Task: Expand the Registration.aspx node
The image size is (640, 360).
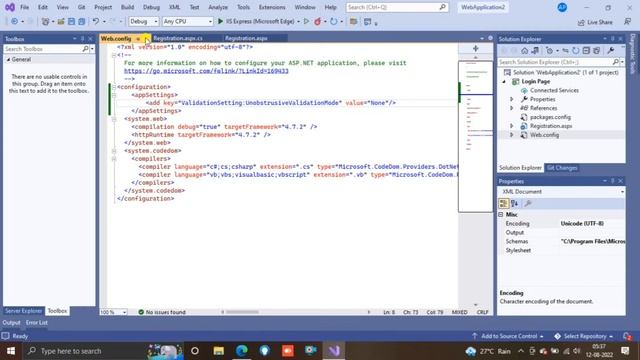Action: click(x=512, y=126)
